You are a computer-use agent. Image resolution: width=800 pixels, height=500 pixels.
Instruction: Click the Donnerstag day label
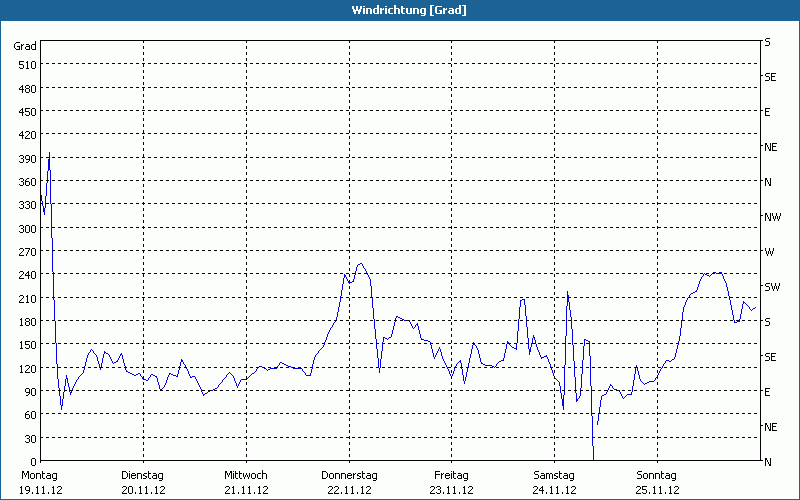[349, 476]
